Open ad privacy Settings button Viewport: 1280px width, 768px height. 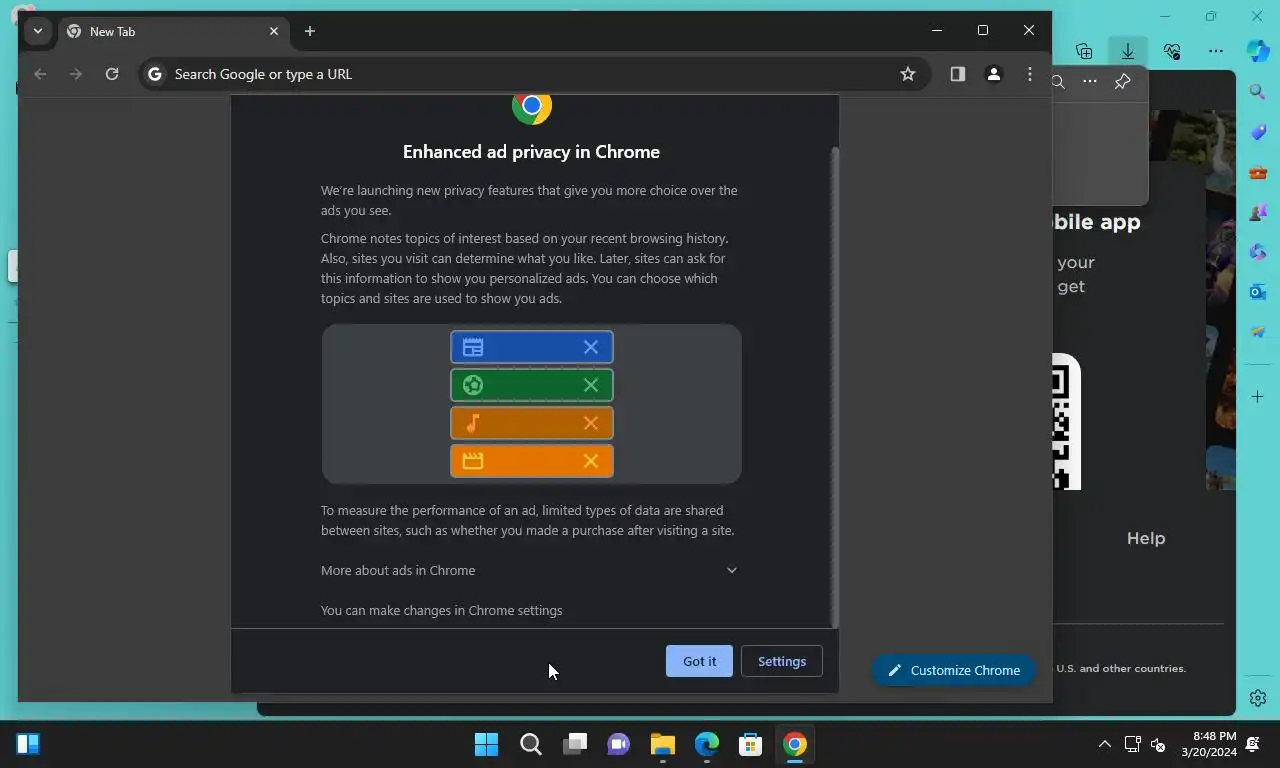tap(782, 661)
